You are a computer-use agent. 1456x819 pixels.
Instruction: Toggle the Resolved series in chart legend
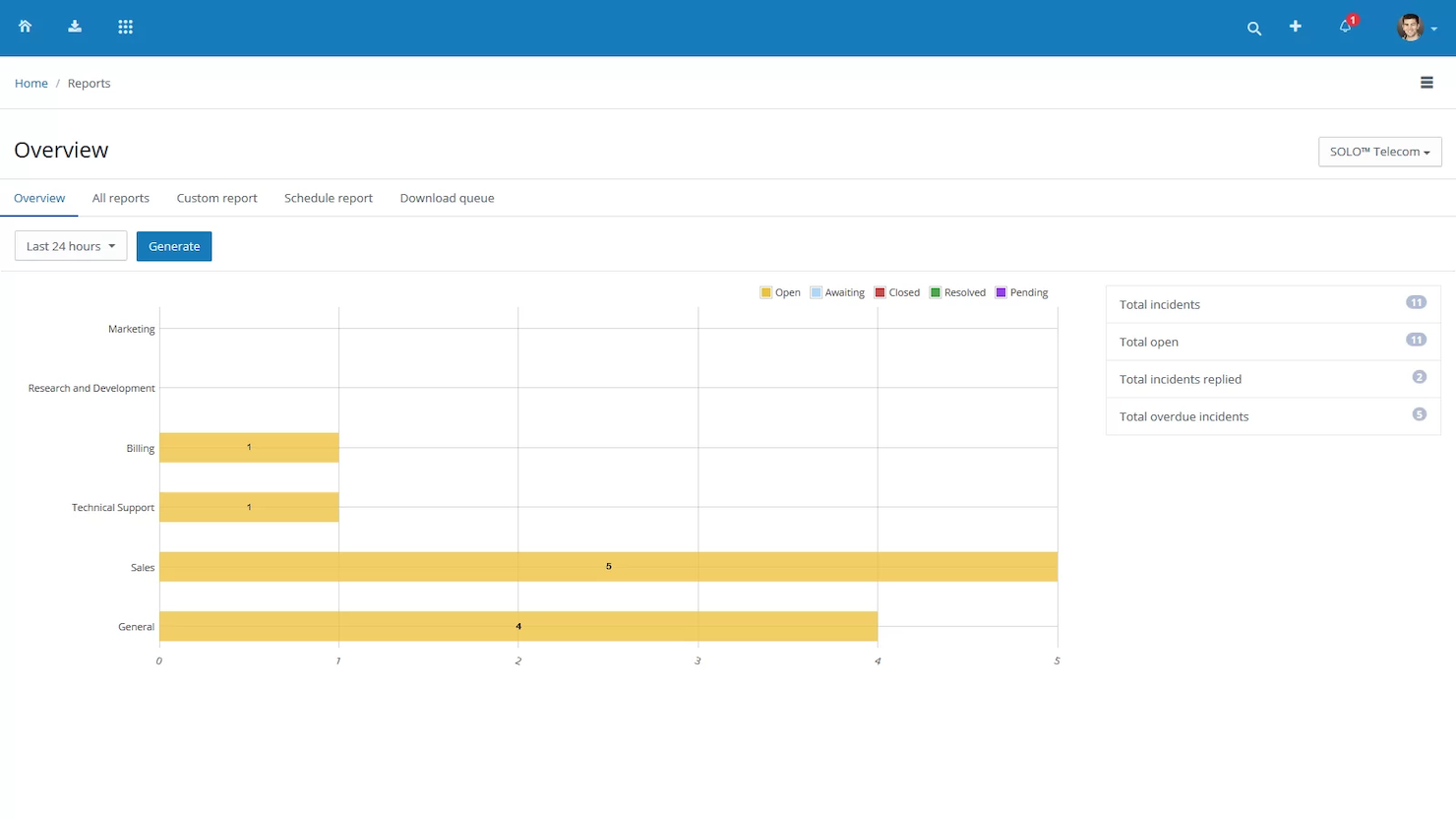click(x=957, y=292)
